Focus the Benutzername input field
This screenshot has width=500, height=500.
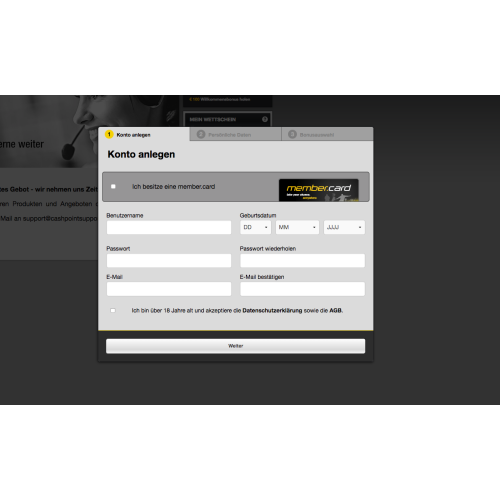(x=169, y=227)
